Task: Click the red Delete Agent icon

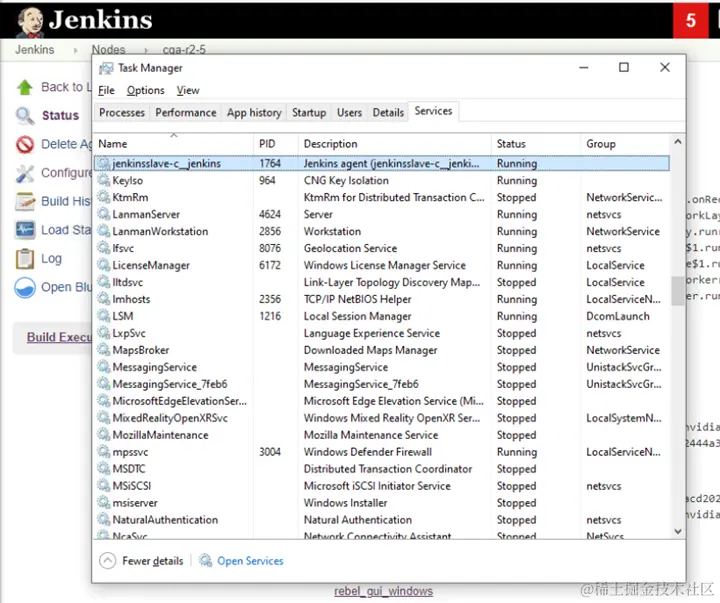Action: point(25,144)
